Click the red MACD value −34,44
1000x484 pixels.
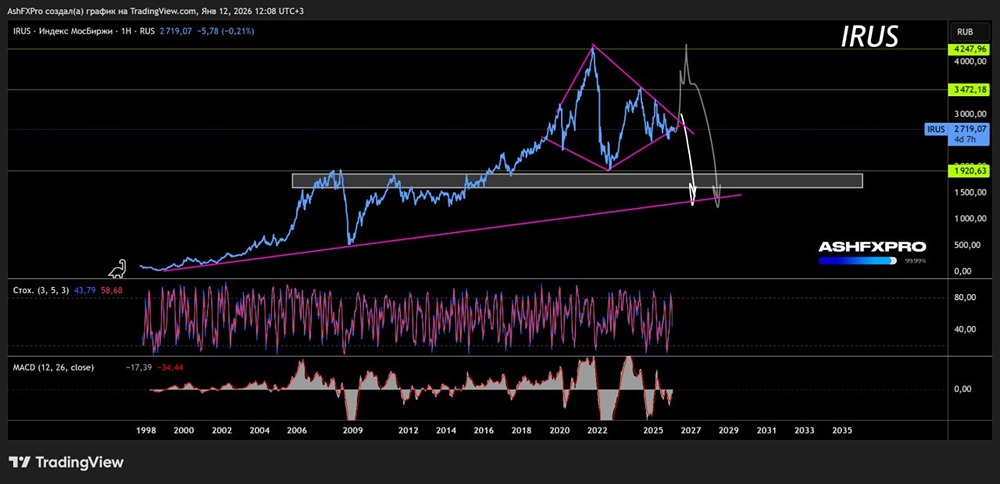pos(169,368)
